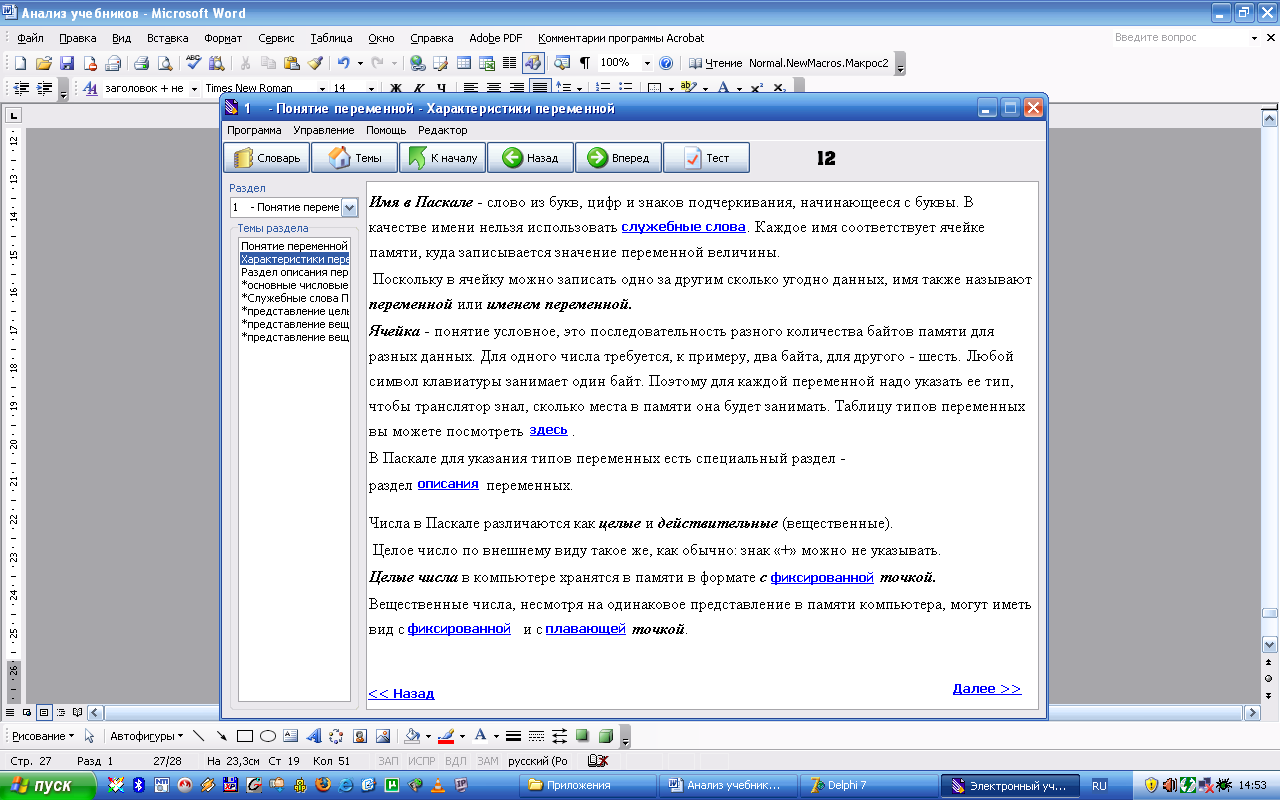
Task: Select Раздел описания пер topic in list
Action: coord(295,272)
